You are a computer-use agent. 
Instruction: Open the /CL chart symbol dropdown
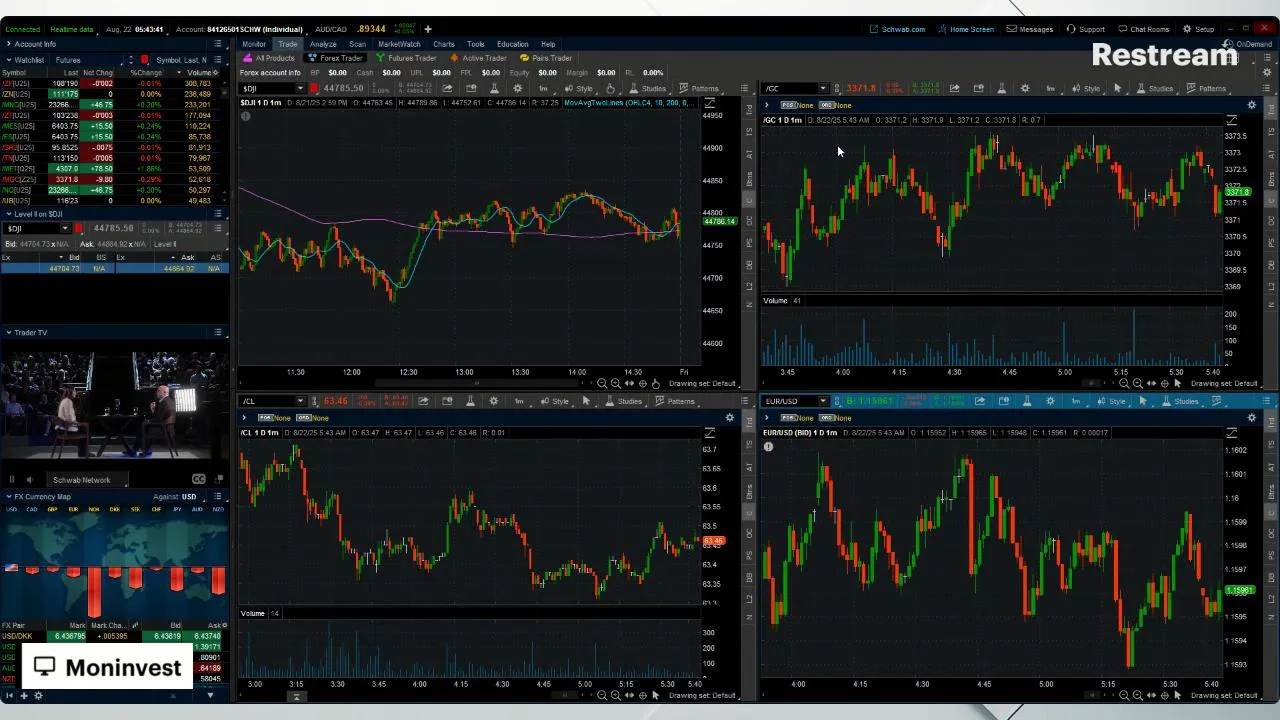coord(299,401)
